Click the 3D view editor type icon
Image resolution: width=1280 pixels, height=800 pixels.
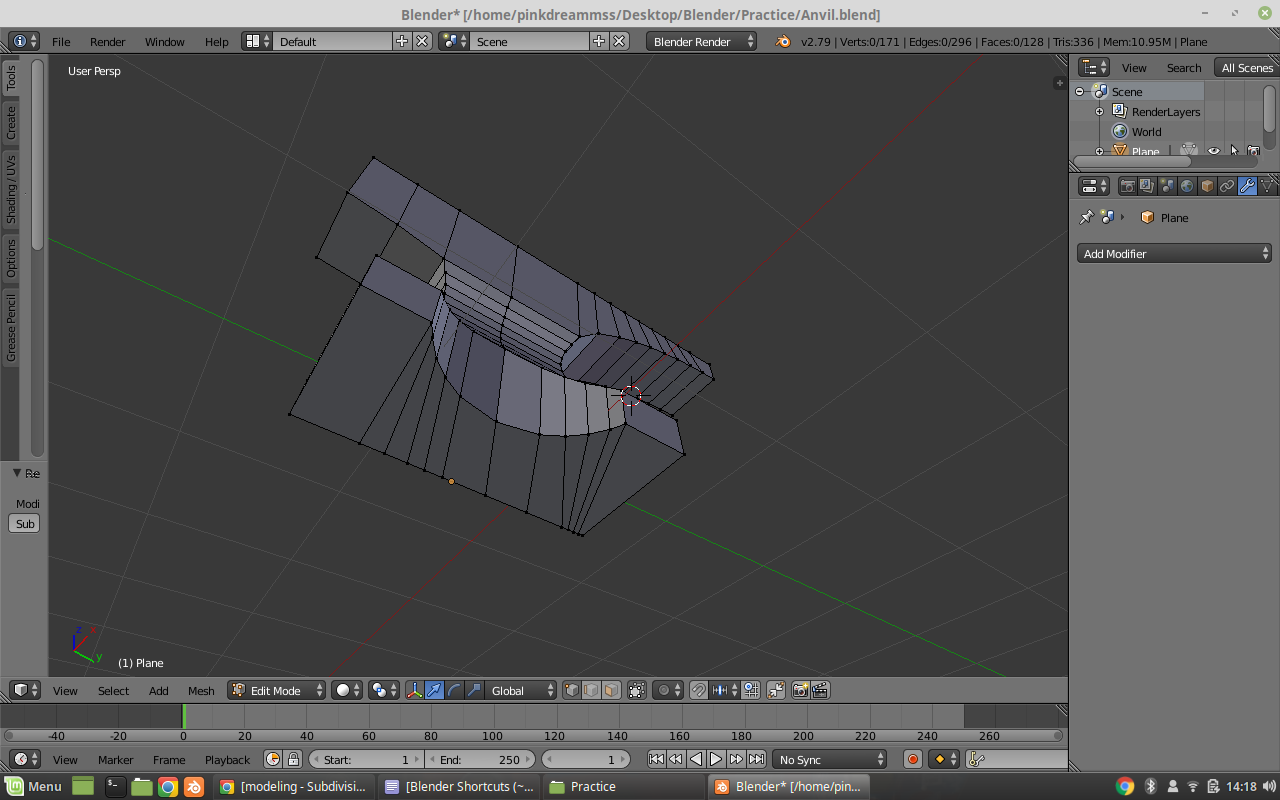pyautogui.click(x=25, y=690)
